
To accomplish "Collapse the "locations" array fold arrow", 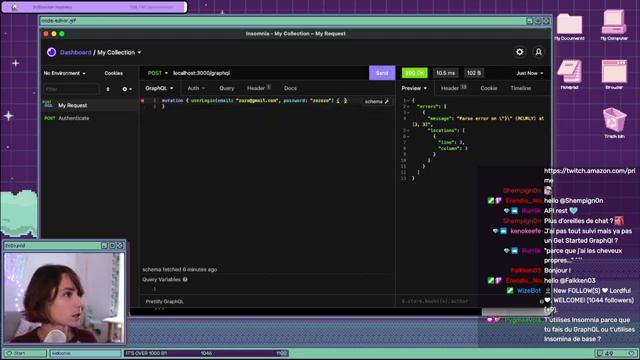I will 408,131.
